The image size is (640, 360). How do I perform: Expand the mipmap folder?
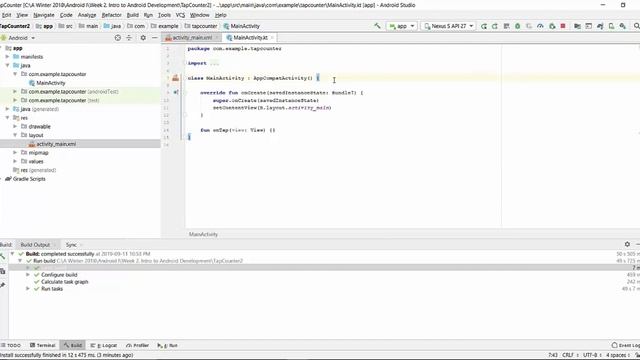[x=15, y=153]
